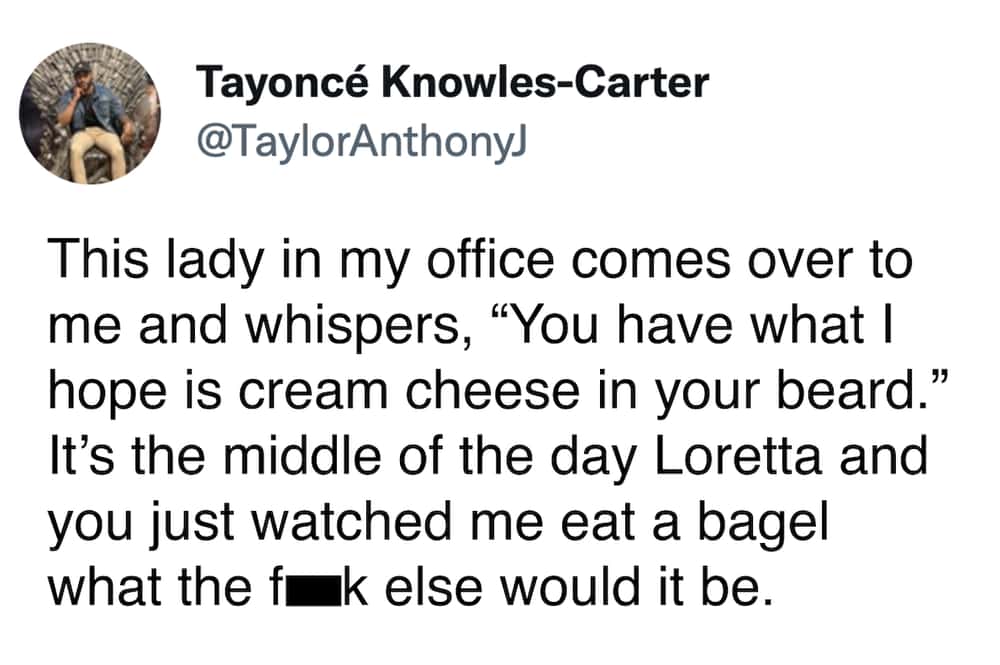The height and width of the screenshot is (665, 1000).
Task: Visit the @TaylorAnthonyJ handle link
Action: click(x=362, y=142)
